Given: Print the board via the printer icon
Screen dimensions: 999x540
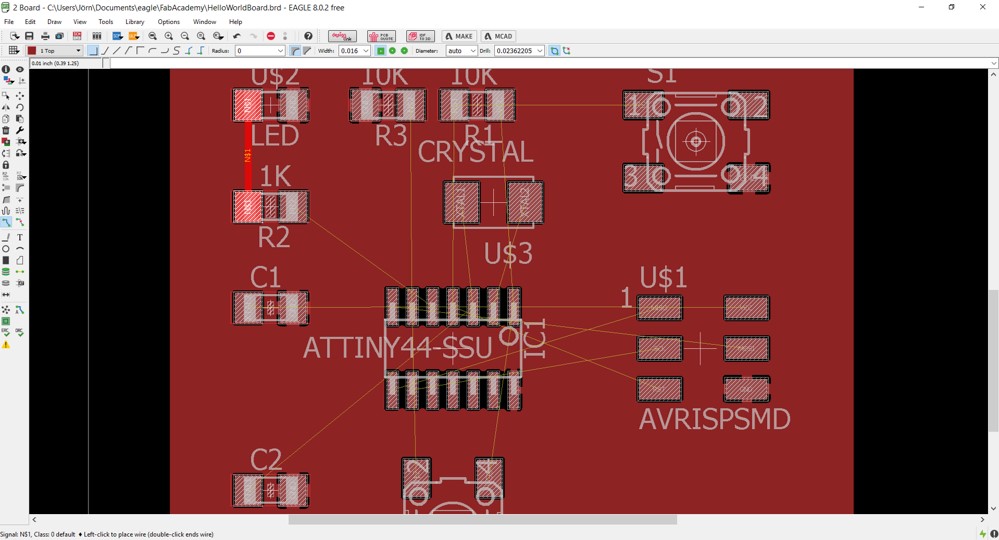Looking at the screenshot, I should 45,36.
